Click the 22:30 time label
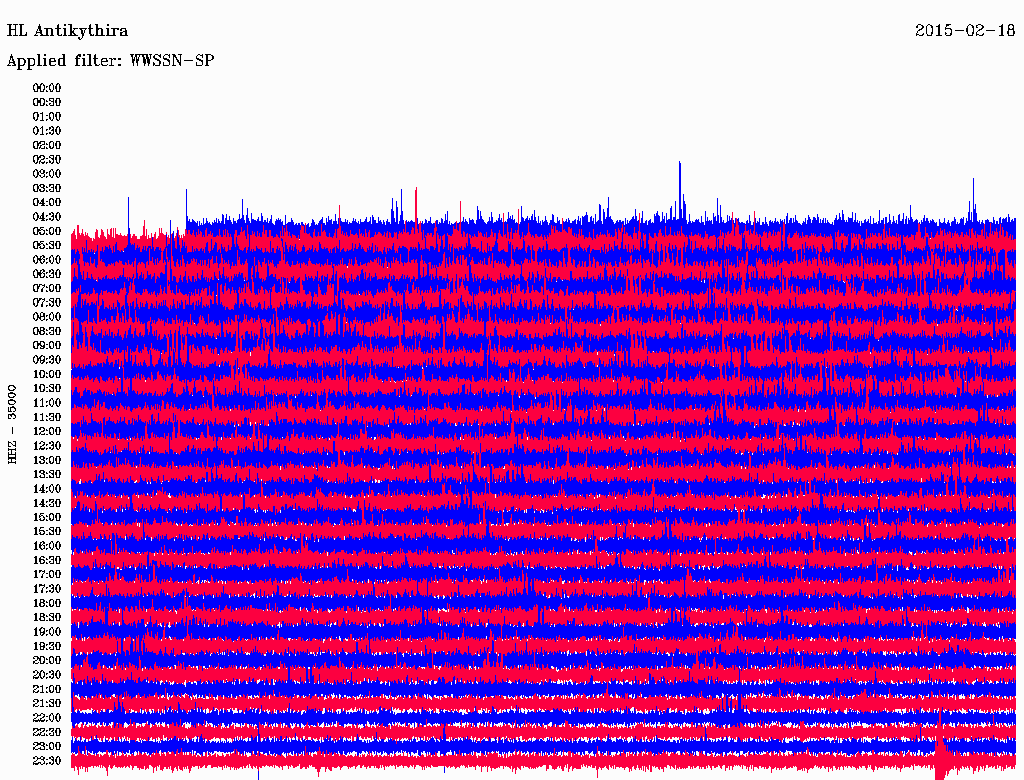Screen dimensions: 1024x780 click(x=47, y=732)
